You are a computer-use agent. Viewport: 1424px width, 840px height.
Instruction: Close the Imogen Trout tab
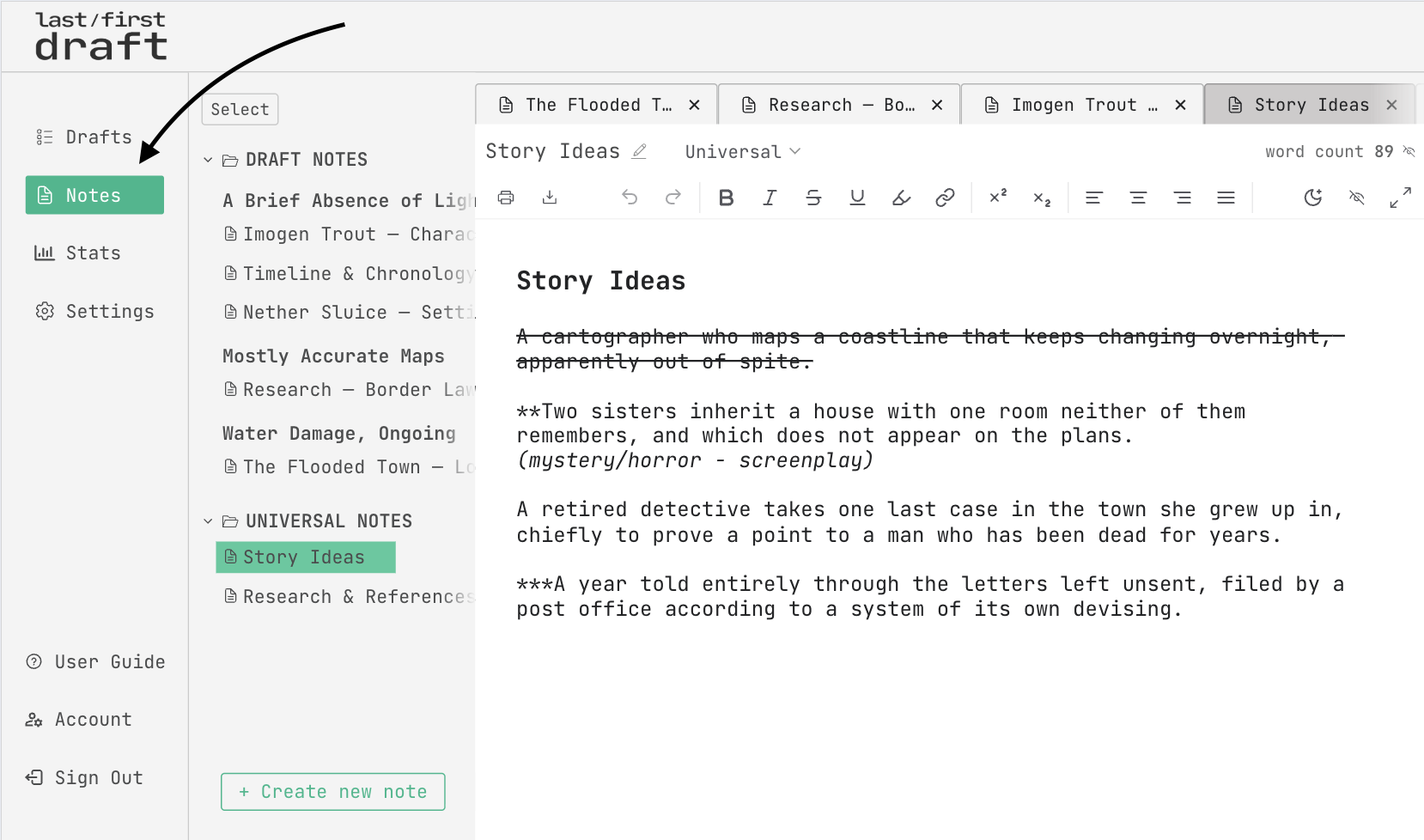pyautogui.click(x=1181, y=105)
